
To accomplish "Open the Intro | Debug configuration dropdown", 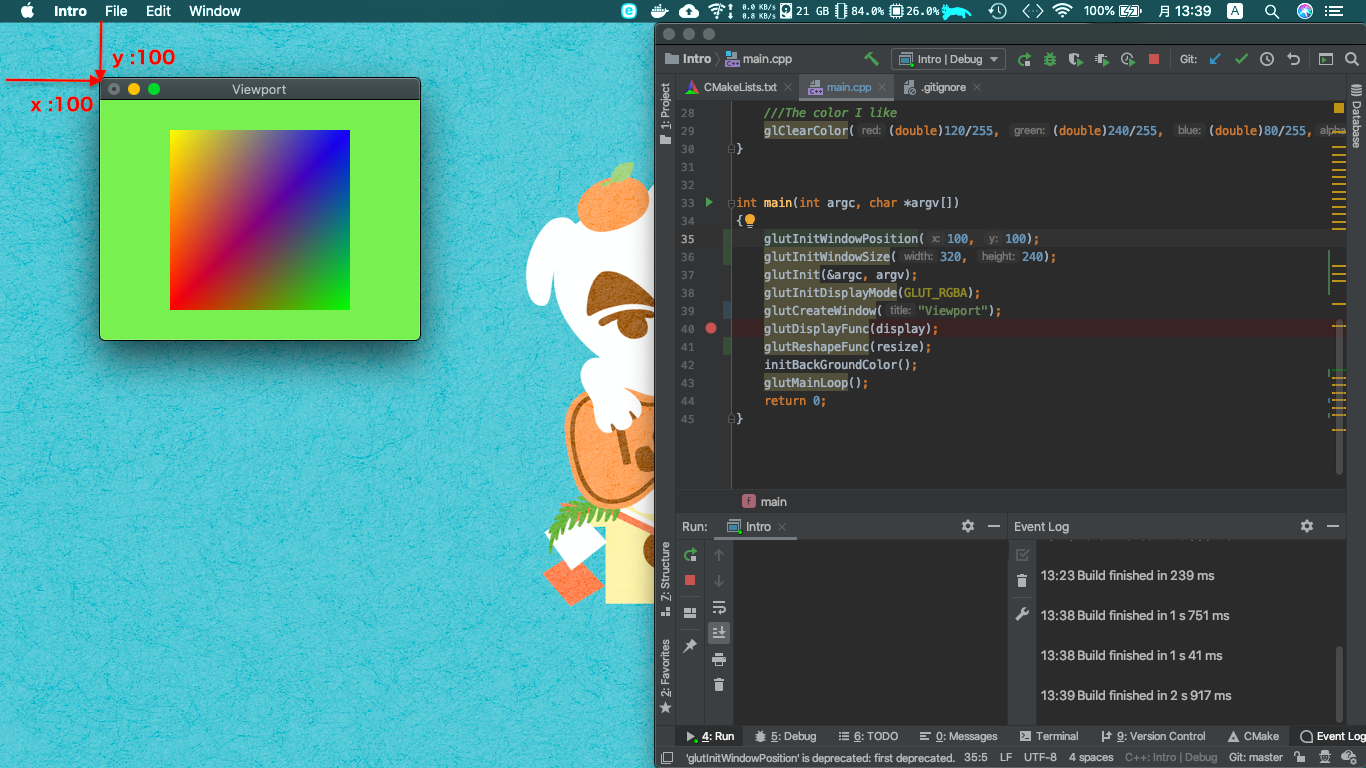I will point(948,59).
